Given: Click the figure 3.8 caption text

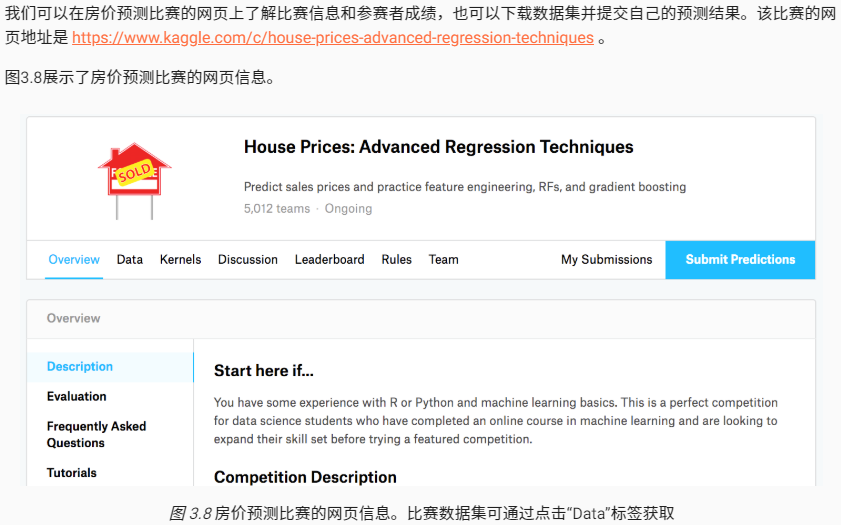Looking at the screenshot, I should point(421,513).
